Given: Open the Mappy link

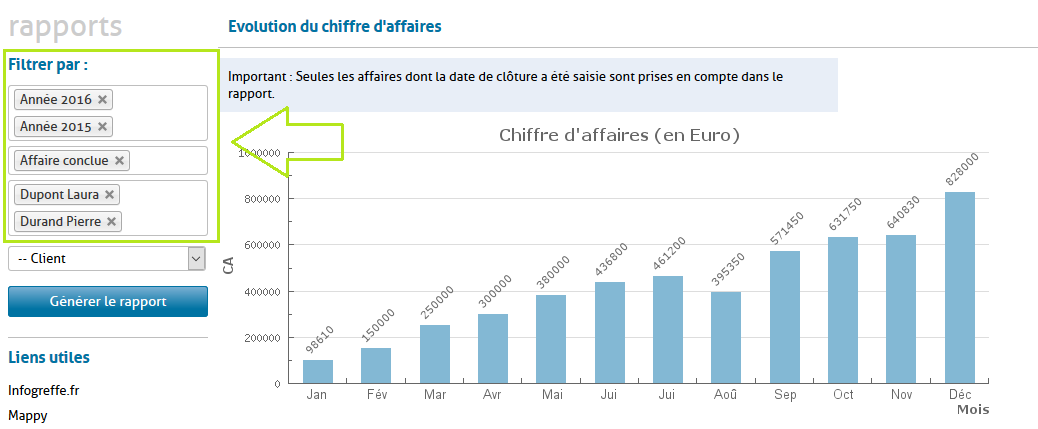Looking at the screenshot, I should click(x=28, y=415).
